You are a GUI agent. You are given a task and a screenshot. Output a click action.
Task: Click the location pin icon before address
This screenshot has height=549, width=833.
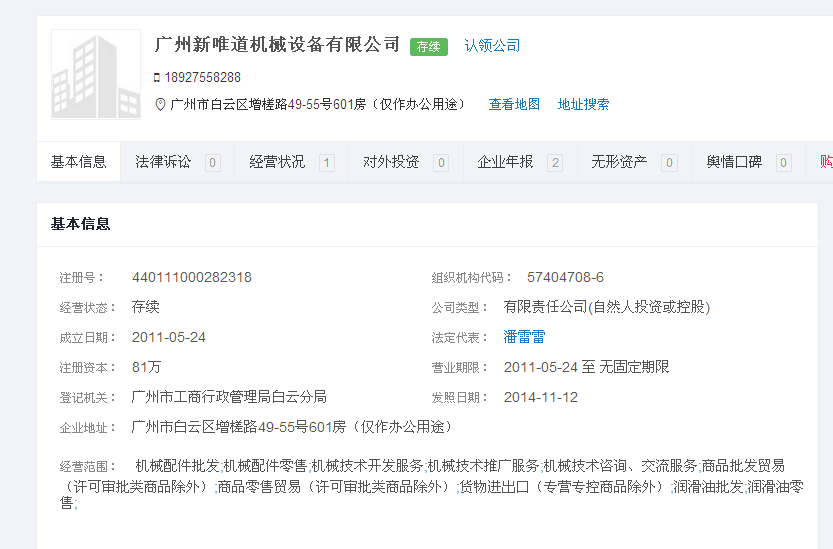(x=160, y=104)
